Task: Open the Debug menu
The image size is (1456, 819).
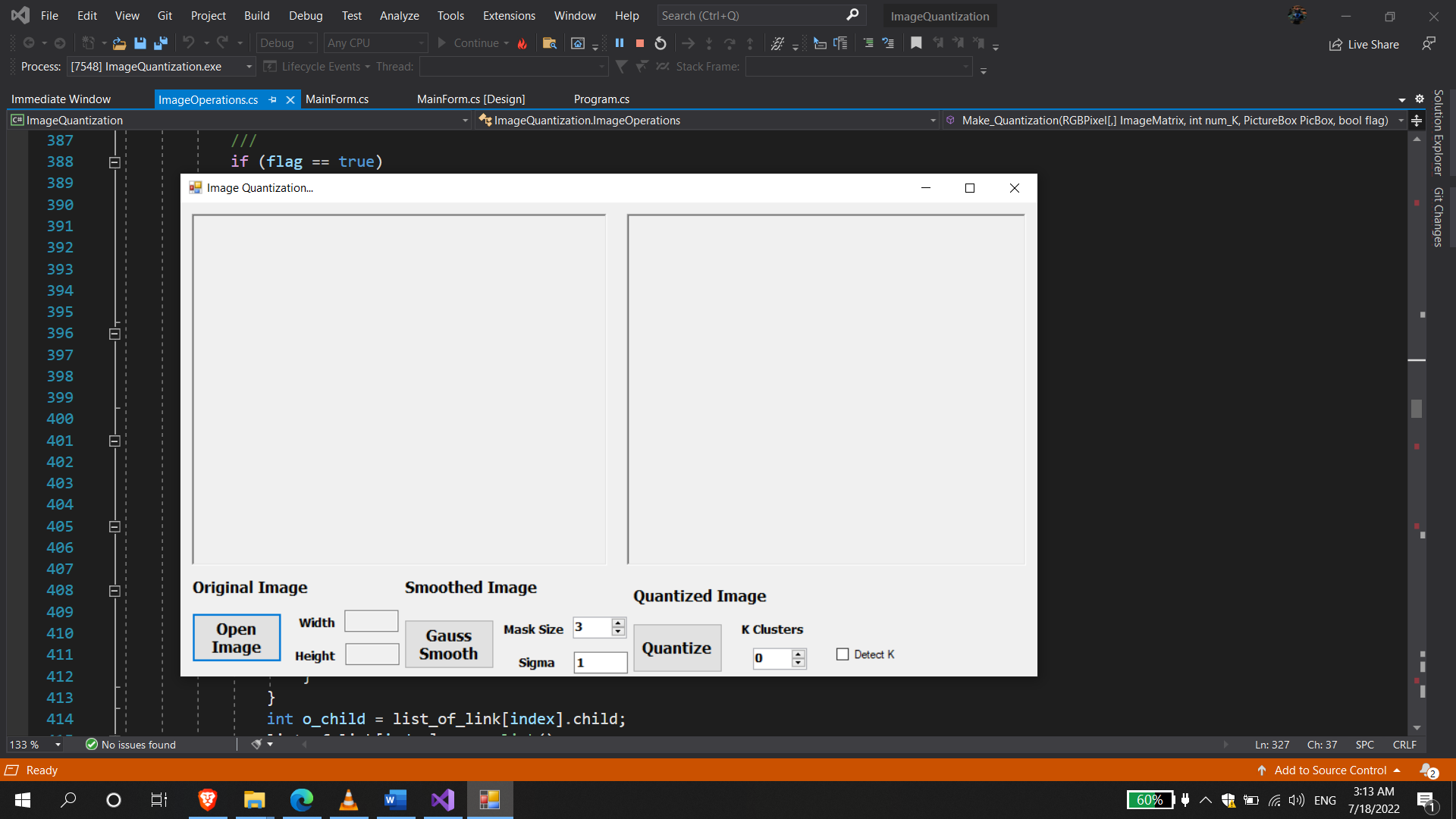Action: coord(306,15)
